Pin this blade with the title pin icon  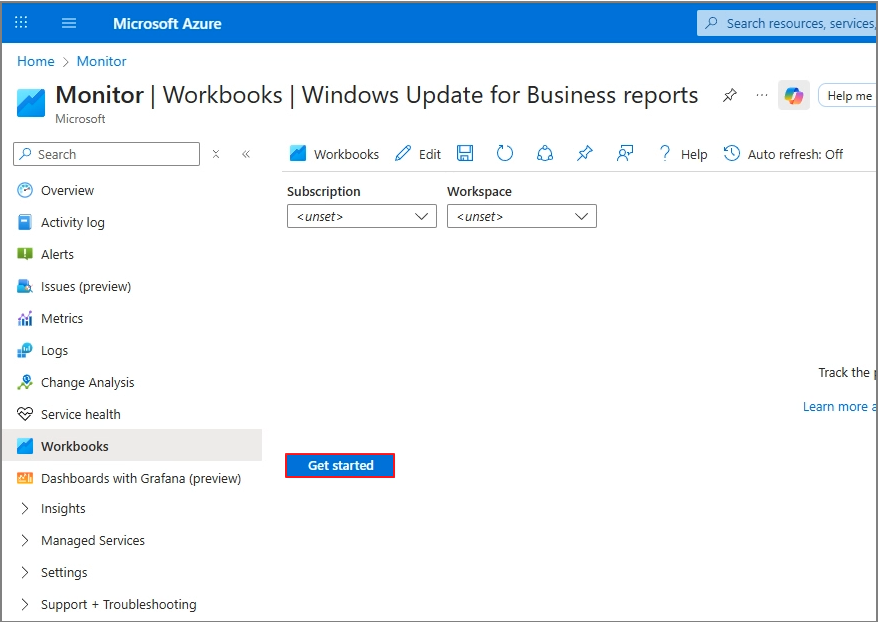pyautogui.click(x=729, y=95)
